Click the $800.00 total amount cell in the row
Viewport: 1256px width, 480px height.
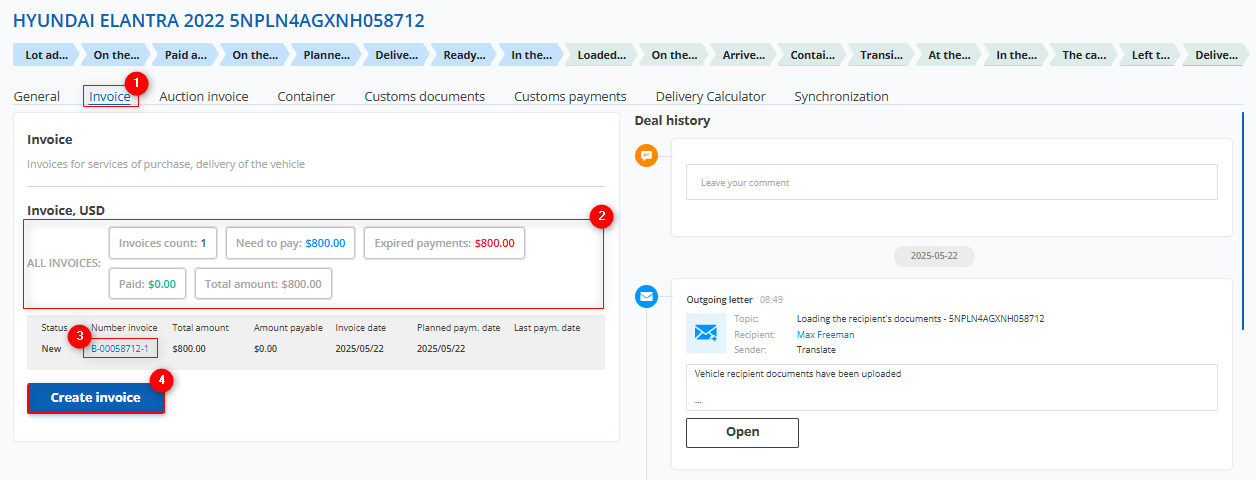pyautogui.click(x=189, y=349)
